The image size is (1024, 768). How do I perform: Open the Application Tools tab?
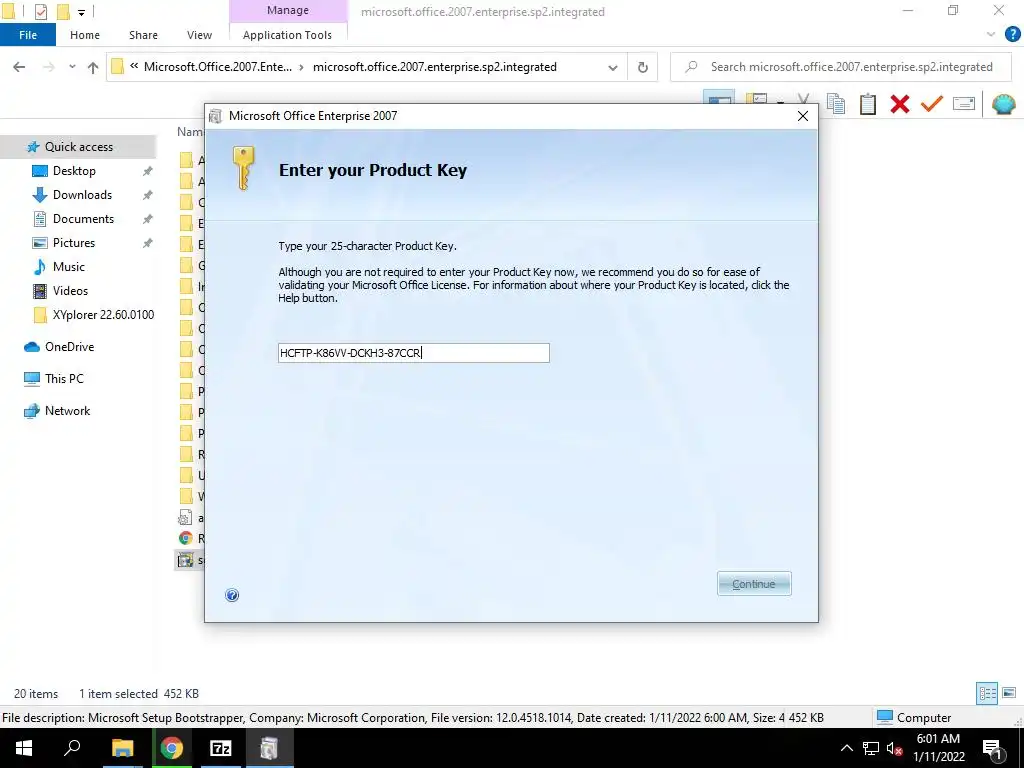pyautogui.click(x=287, y=35)
